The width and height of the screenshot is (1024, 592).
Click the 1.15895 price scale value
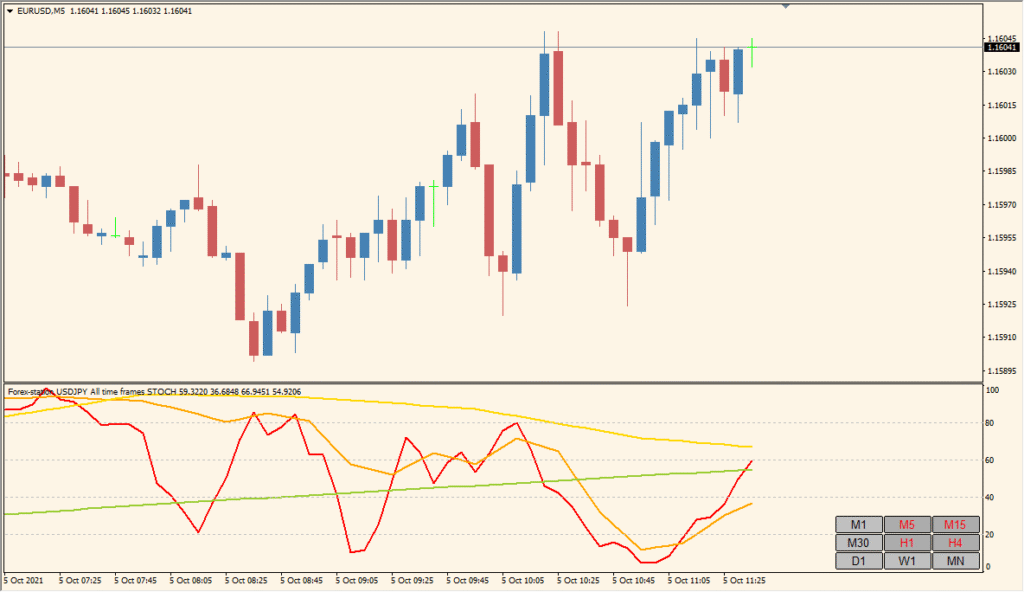[x=1002, y=371]
